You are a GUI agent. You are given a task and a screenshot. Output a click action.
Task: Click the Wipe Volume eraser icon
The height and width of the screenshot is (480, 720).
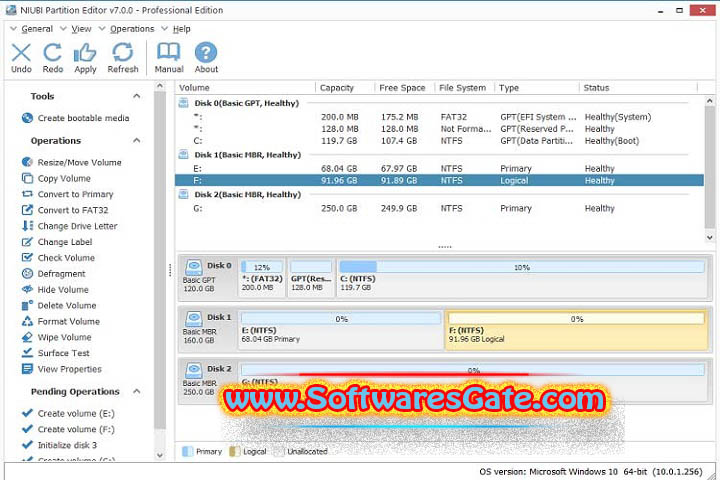click(x=27, y=337)
